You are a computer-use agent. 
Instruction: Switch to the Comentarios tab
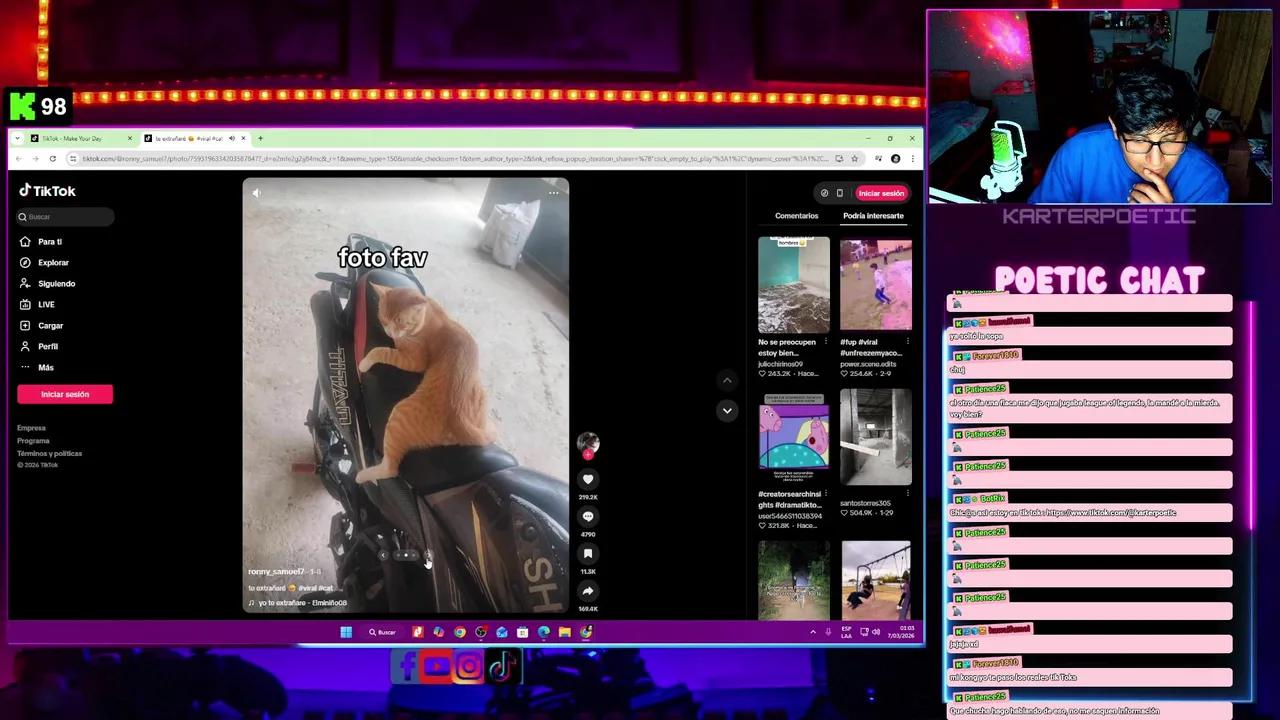point(796,216)
